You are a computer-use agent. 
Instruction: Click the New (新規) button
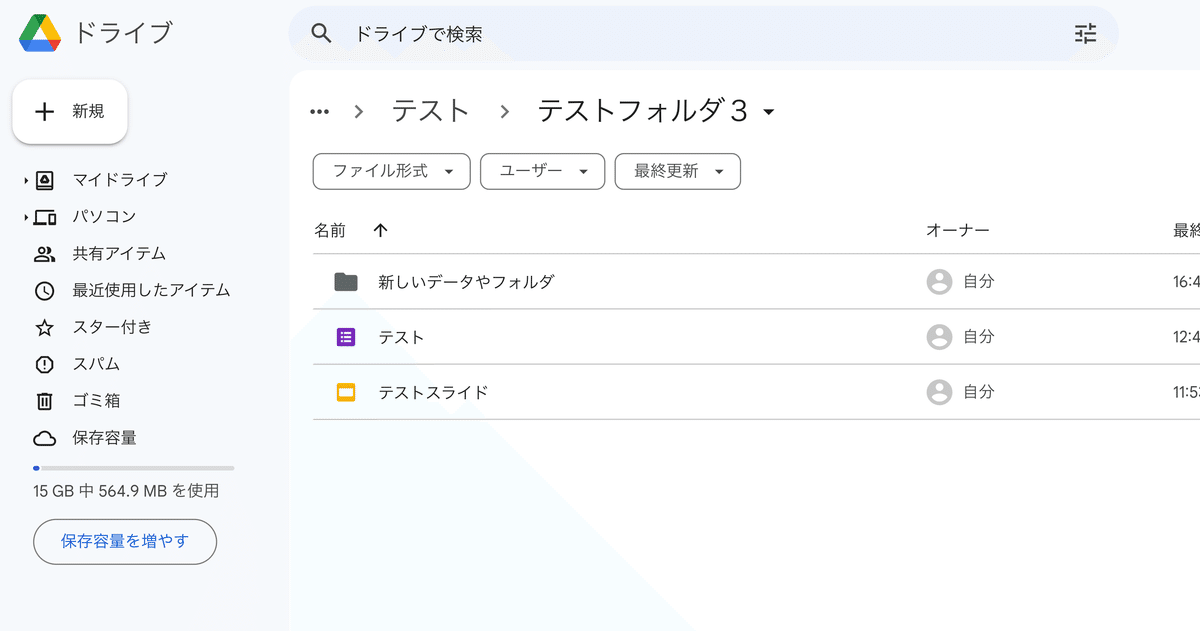[70, 112]
